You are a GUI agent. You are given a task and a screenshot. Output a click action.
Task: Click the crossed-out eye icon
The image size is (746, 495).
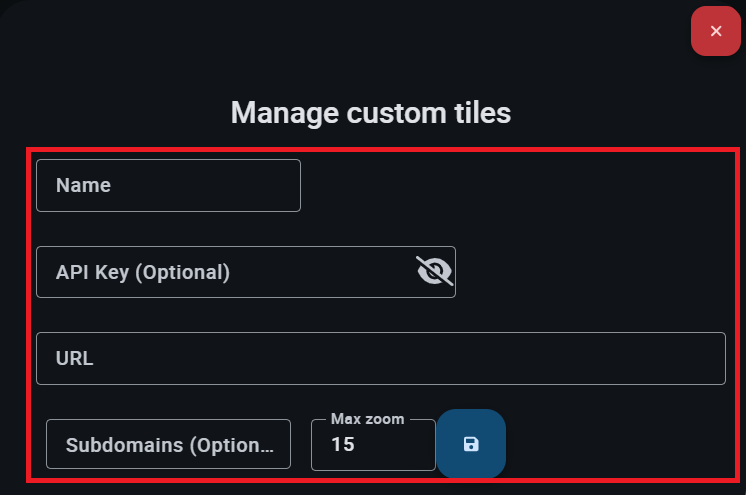(x=434, y=271)
